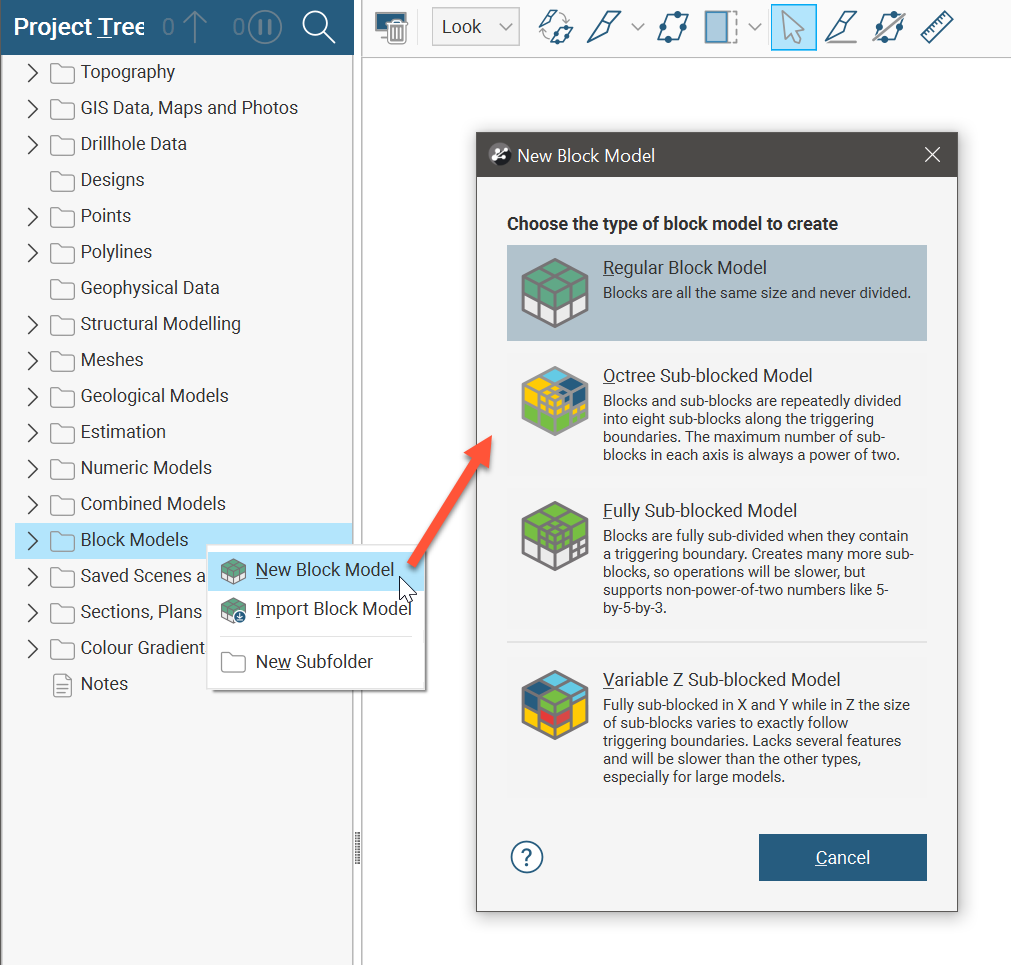Open help in New Block Model dialog
Screen dimensions: 1011x965
(527, 857)
